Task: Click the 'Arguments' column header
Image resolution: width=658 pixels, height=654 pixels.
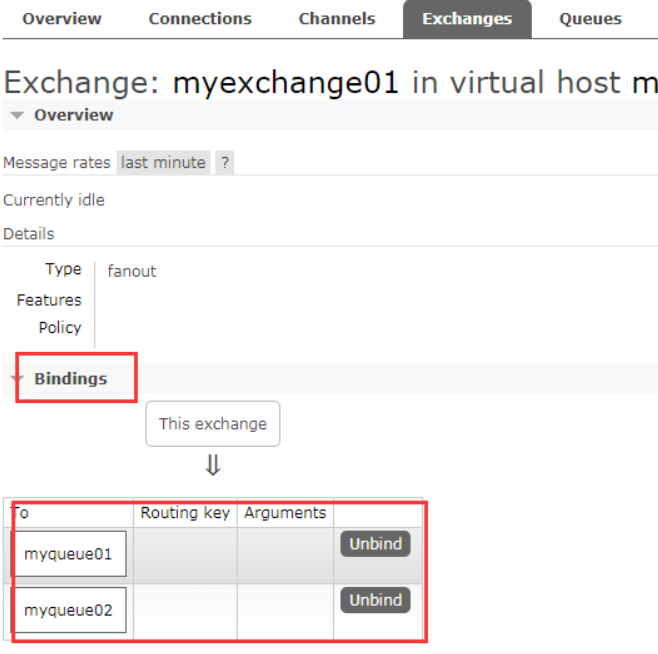Action: pos(285,513)
